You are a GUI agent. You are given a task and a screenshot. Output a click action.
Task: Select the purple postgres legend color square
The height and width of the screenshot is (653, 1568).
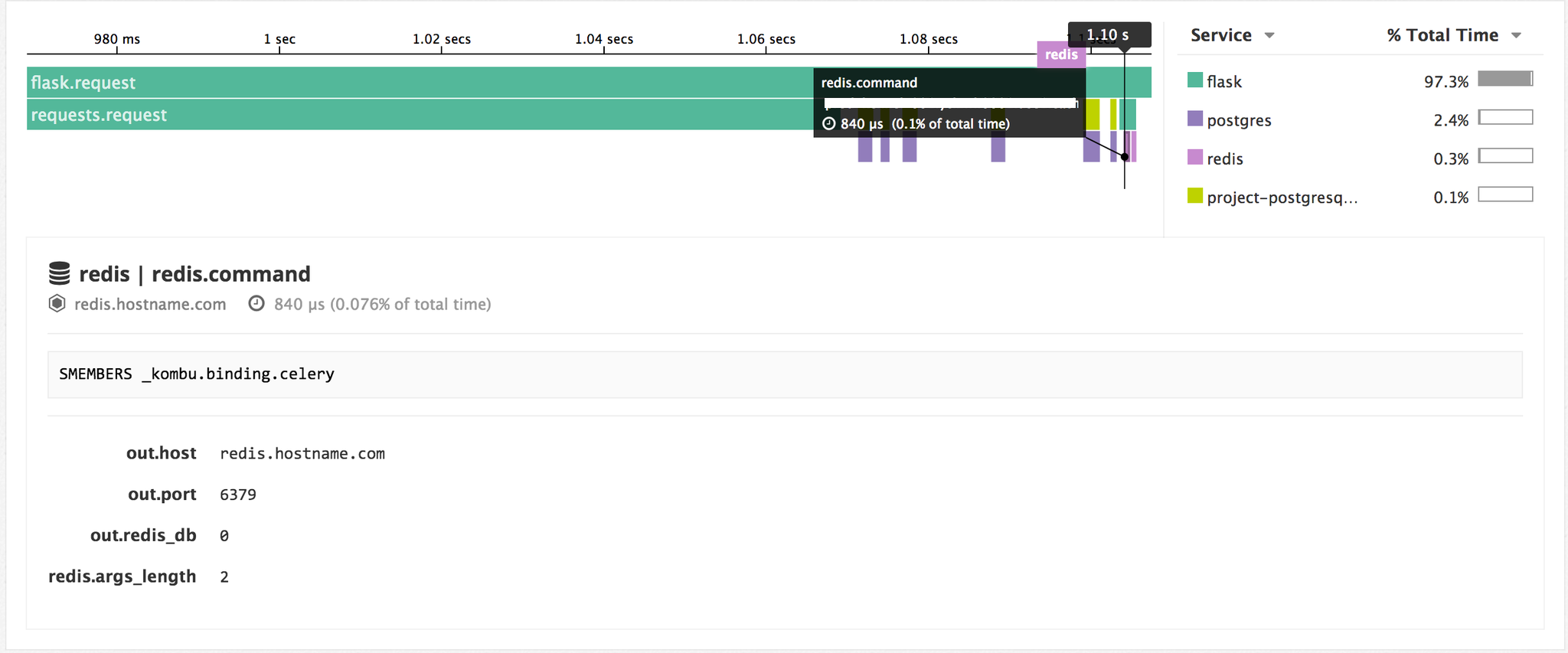[x=1194, y=119]
